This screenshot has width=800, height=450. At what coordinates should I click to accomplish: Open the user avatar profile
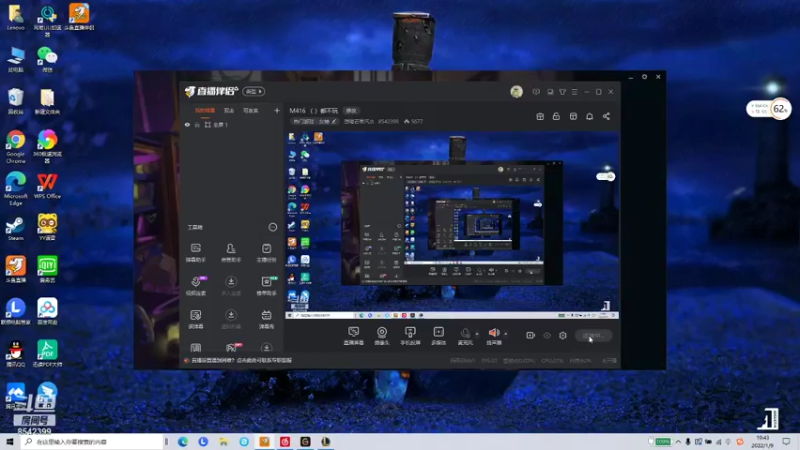(x=516, y=92)
